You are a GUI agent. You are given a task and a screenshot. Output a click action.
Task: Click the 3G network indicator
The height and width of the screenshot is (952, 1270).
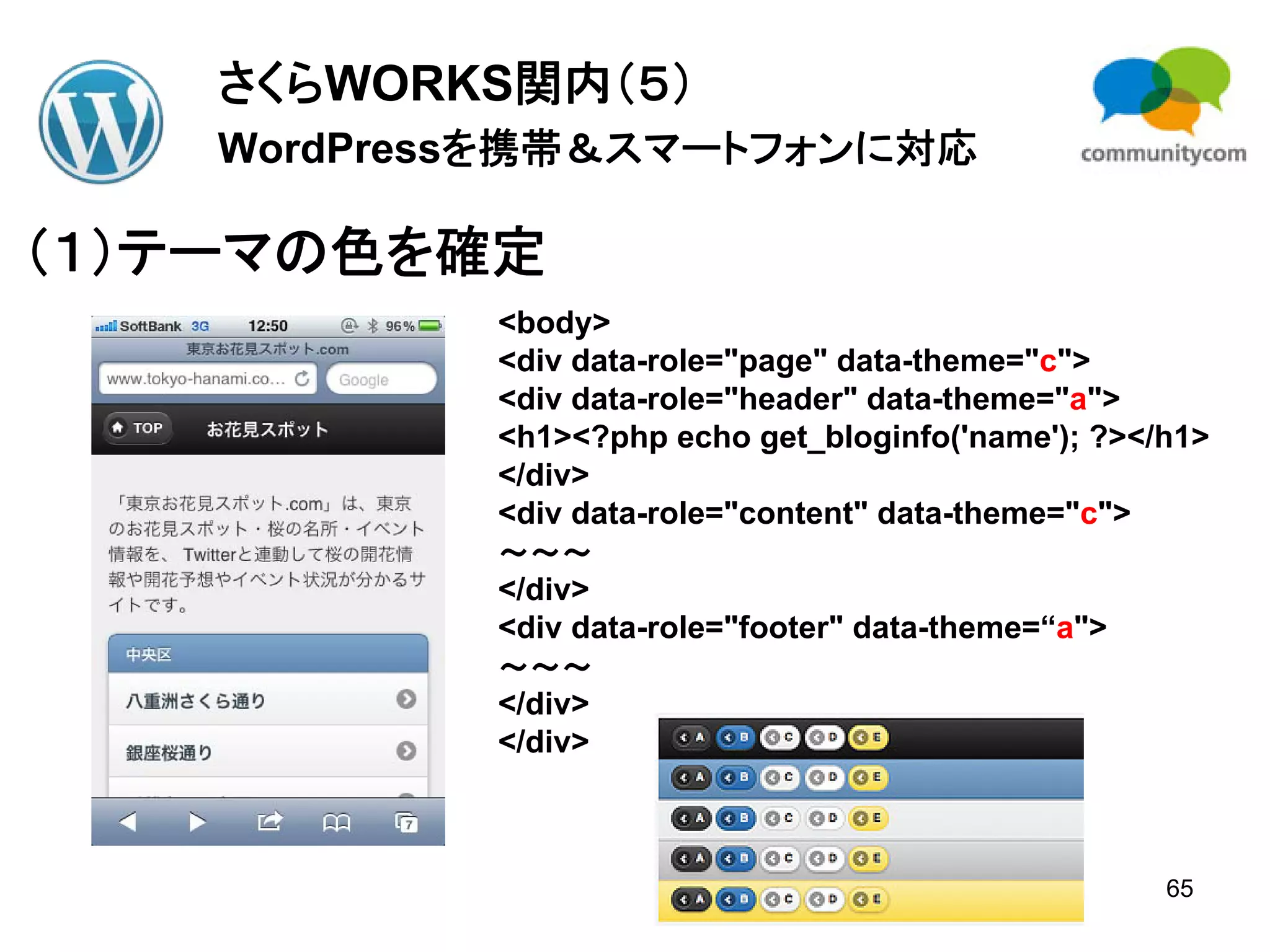tap(200, 326)
